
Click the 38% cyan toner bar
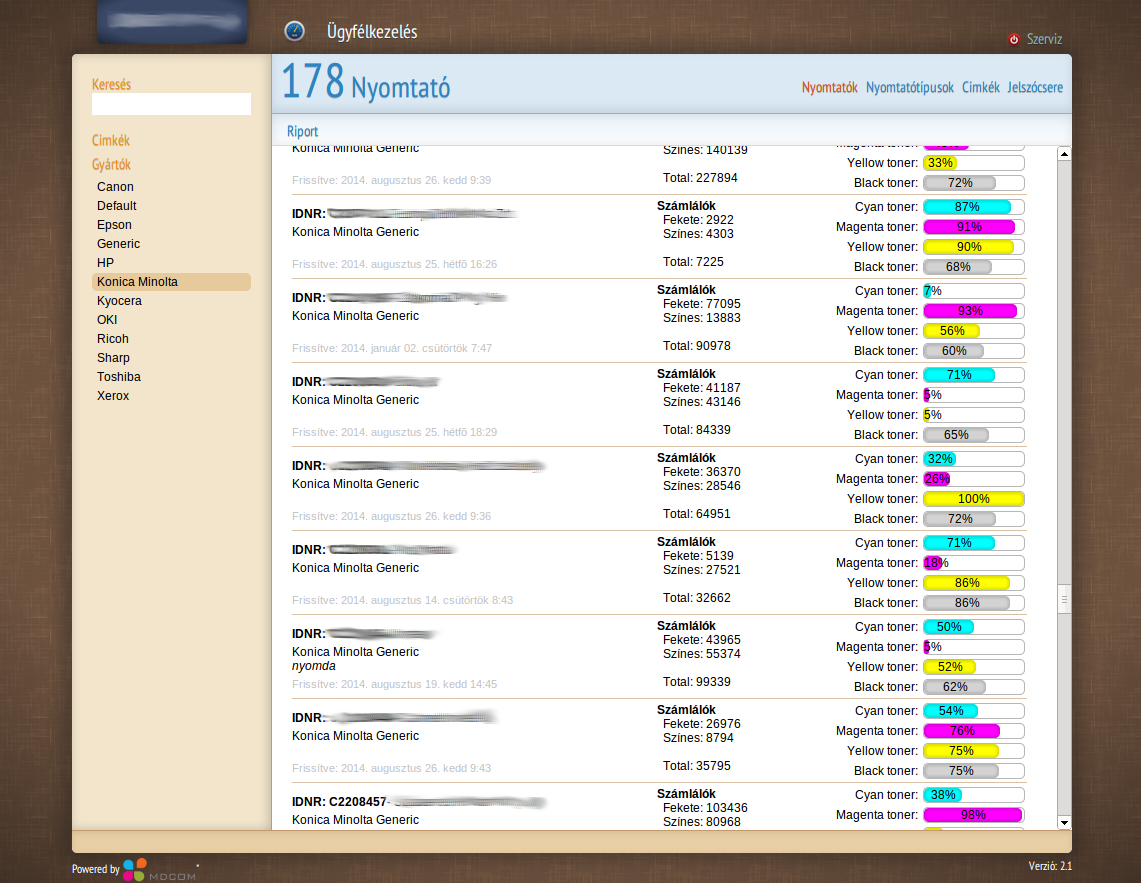[x=974, y=795]
